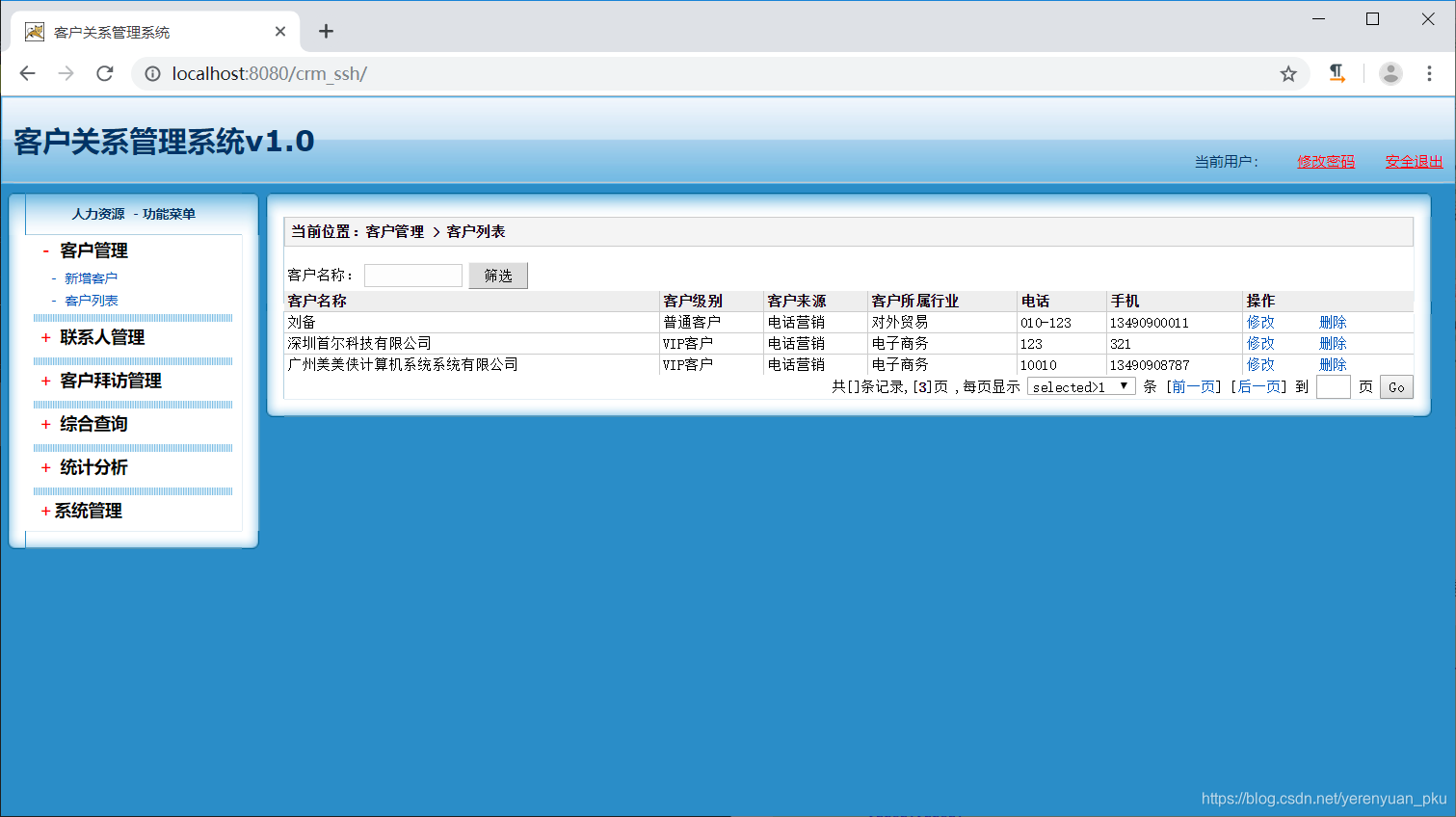The height and width of the screenshot is (817, 1456).
Task: Open the Chrome profile avatar
Action: click(1390, 73)
